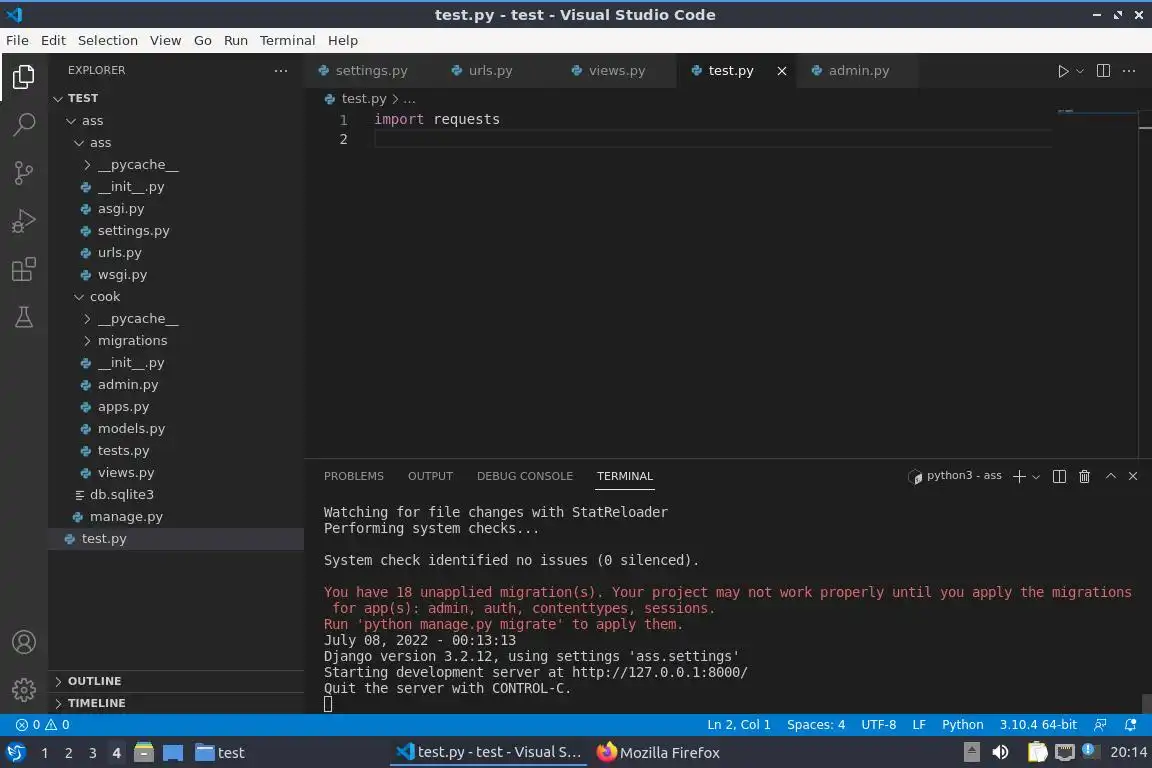Expand the migrations folder
The height and width of the screenshot is (768, 1152).
point(87,340)
